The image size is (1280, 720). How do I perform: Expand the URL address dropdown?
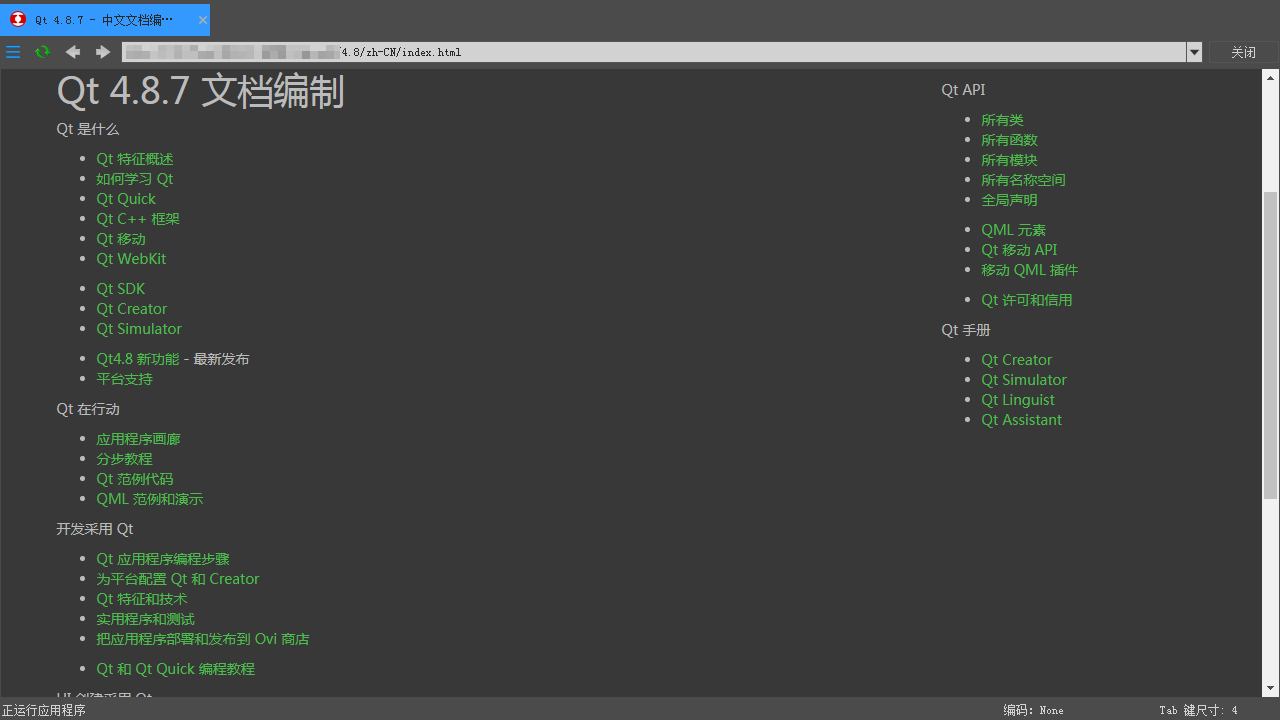click(1194, 53)
